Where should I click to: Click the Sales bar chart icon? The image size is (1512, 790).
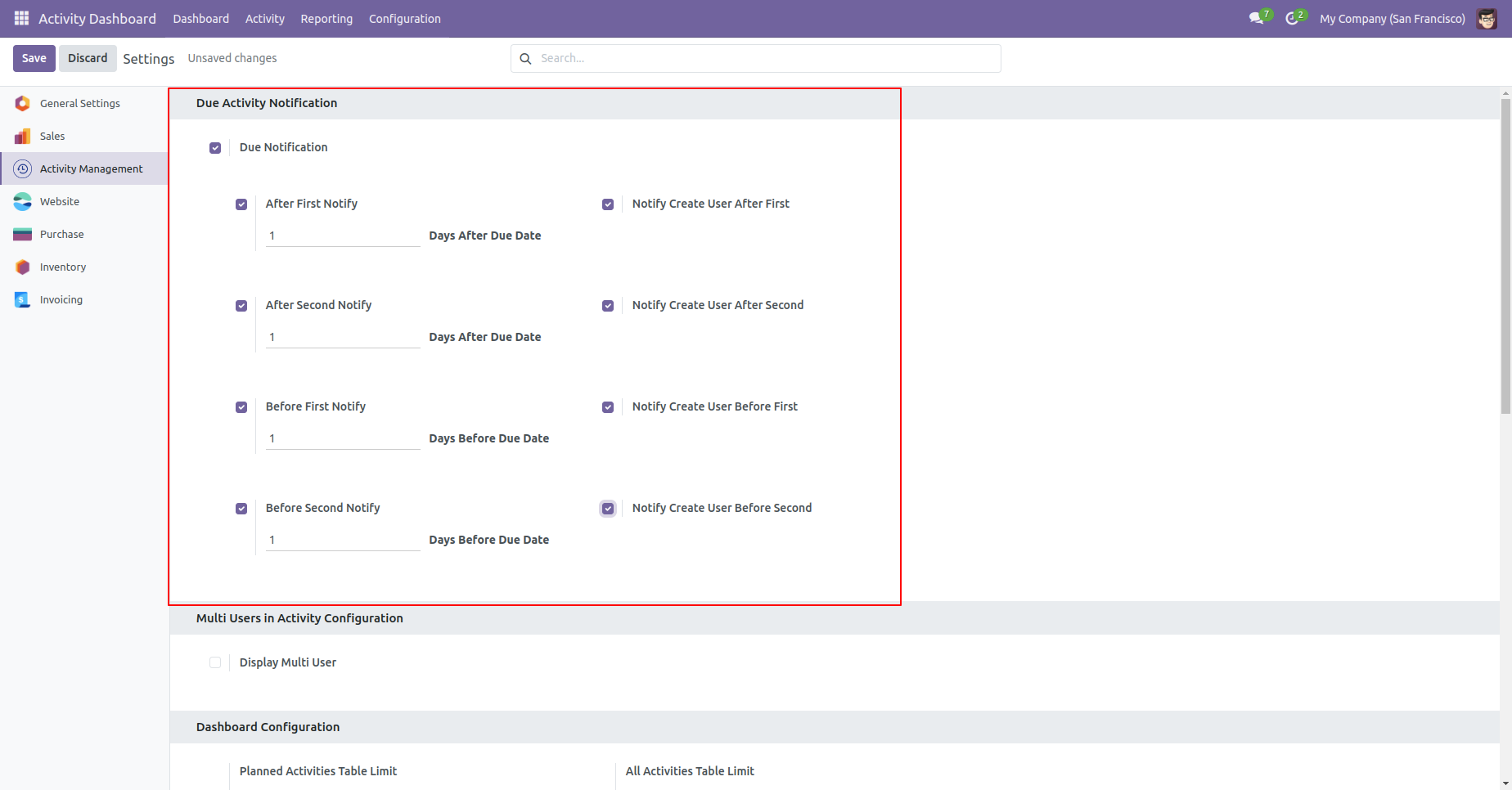tap(23, 136)
